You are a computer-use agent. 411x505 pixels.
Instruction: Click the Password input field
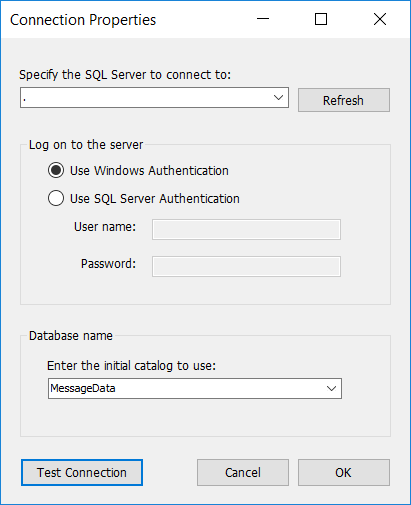pos(246,266)
